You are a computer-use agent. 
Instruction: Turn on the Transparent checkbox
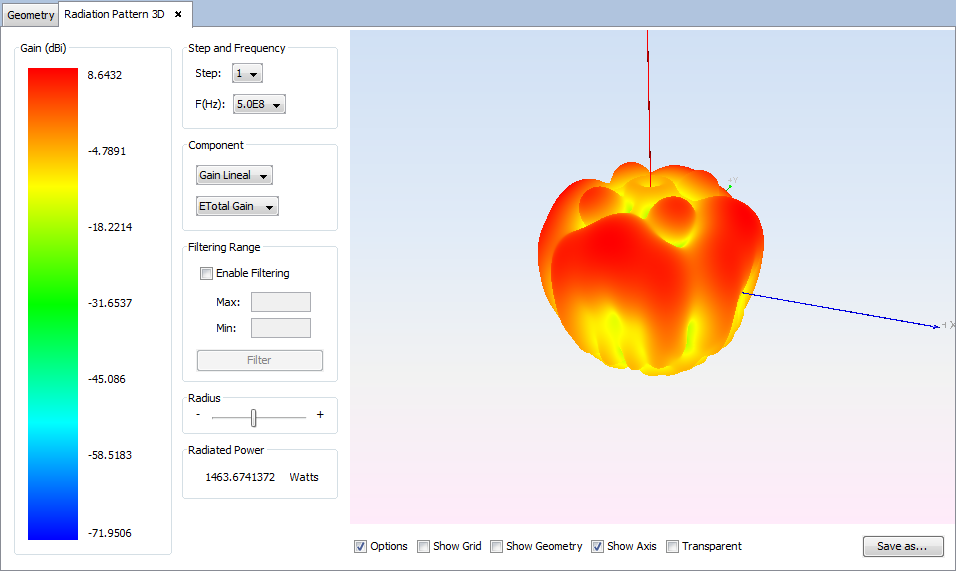[x=673, y=547]
